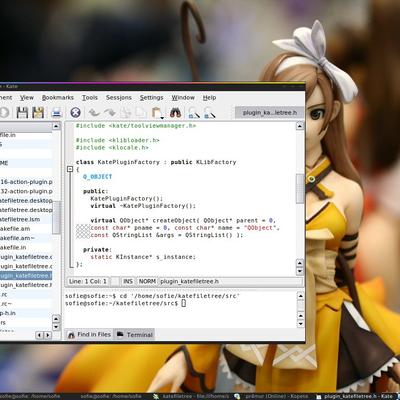The width and height of the screenshot is (400, 400).
Task: Click the Paste clipboard icon
Action: tap(157, 113)
